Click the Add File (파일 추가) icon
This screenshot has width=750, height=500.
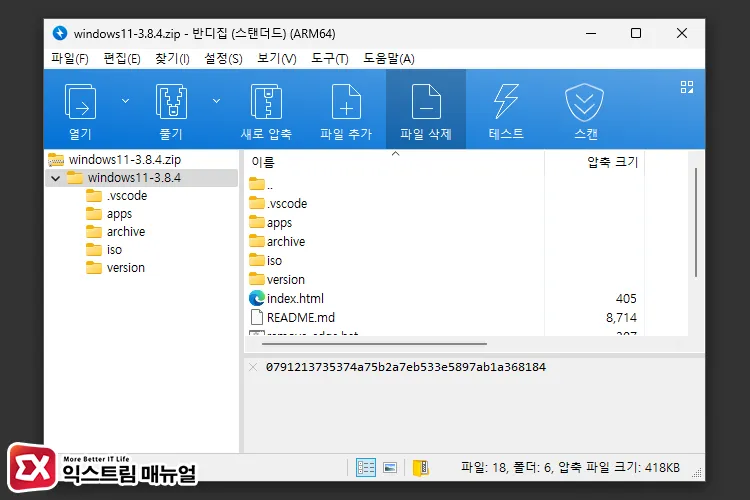346,101
